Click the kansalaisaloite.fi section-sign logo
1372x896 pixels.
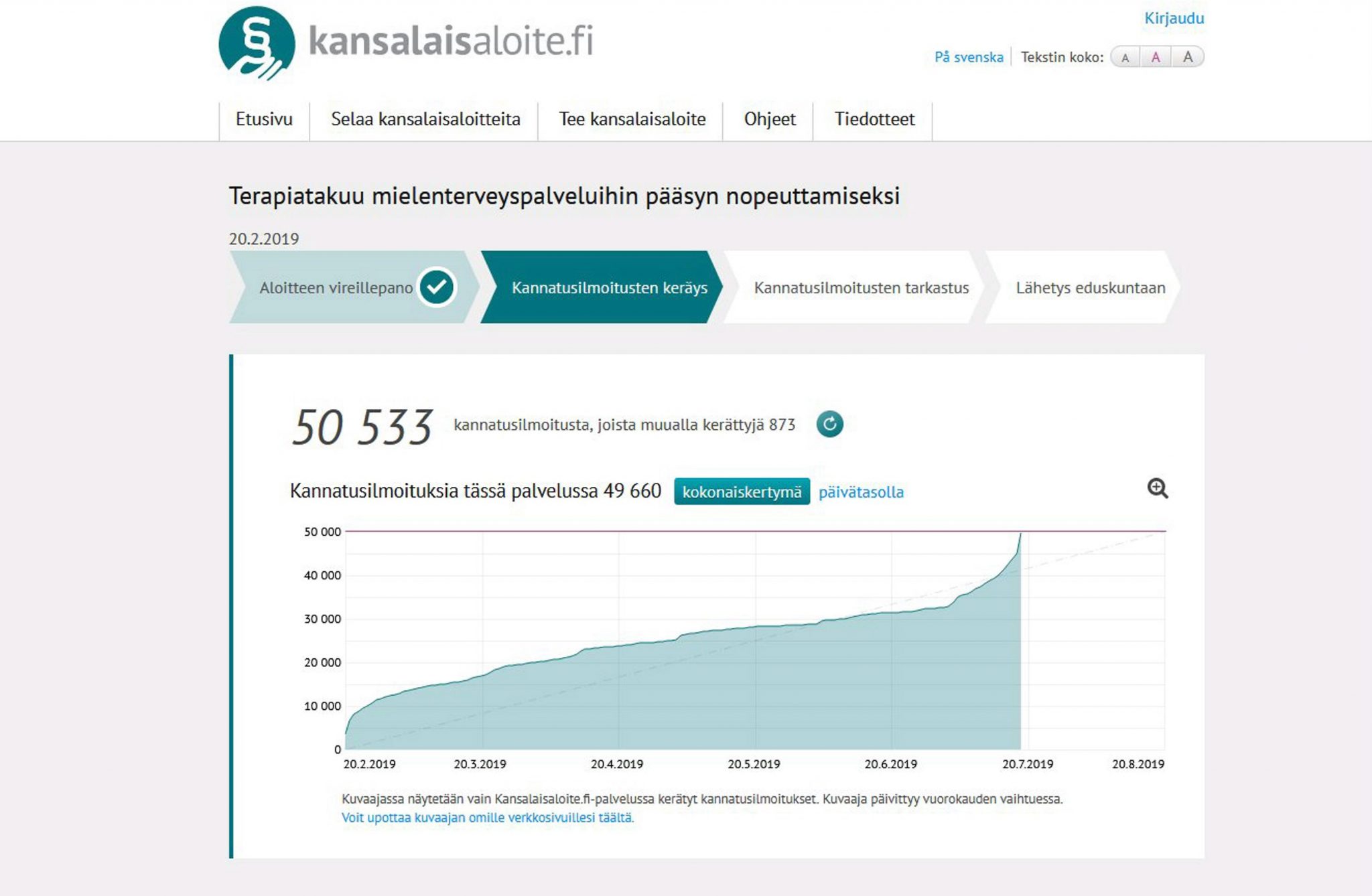(x=257, y=43)
